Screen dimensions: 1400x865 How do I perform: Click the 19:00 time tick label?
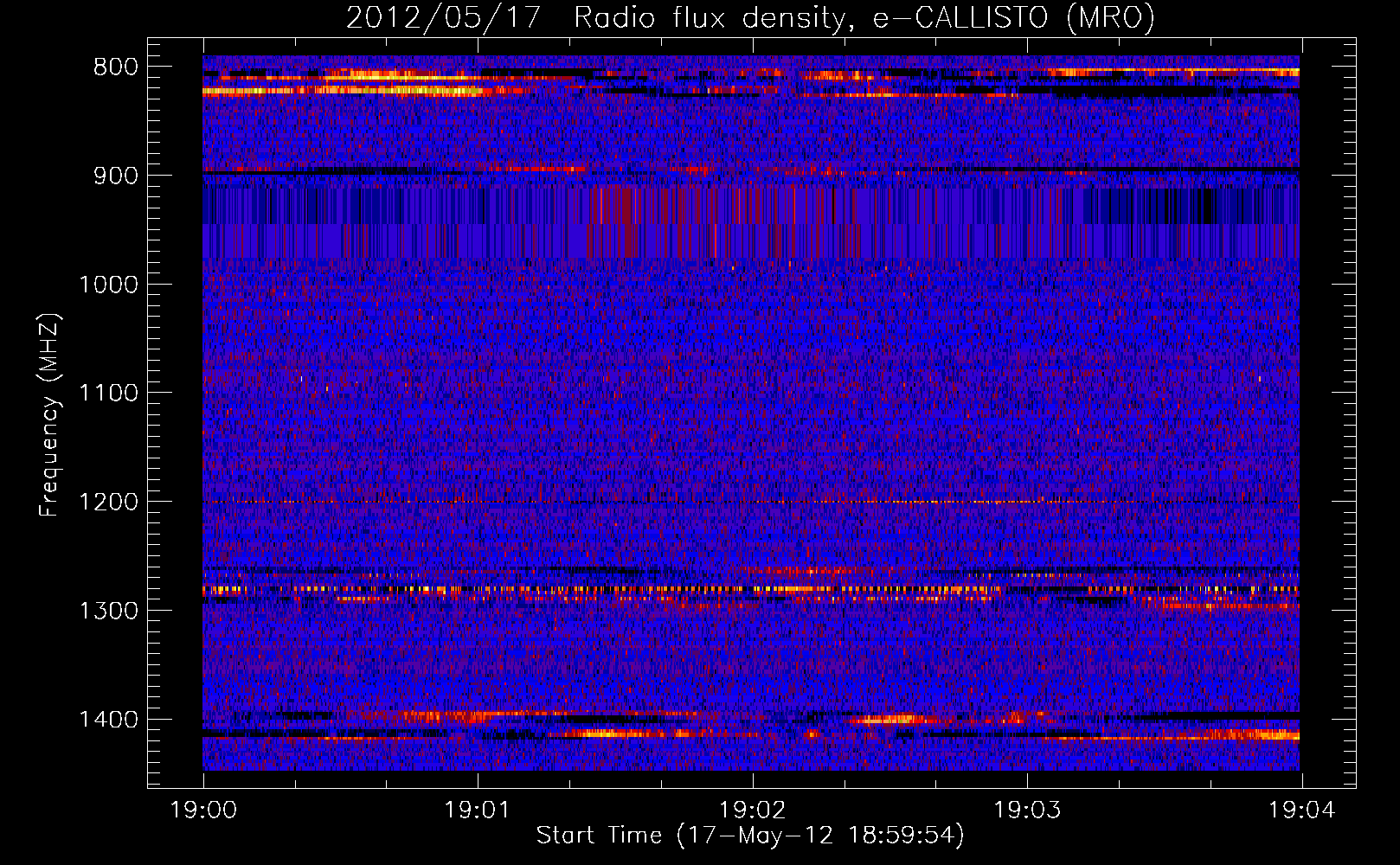tap(203, 811)
